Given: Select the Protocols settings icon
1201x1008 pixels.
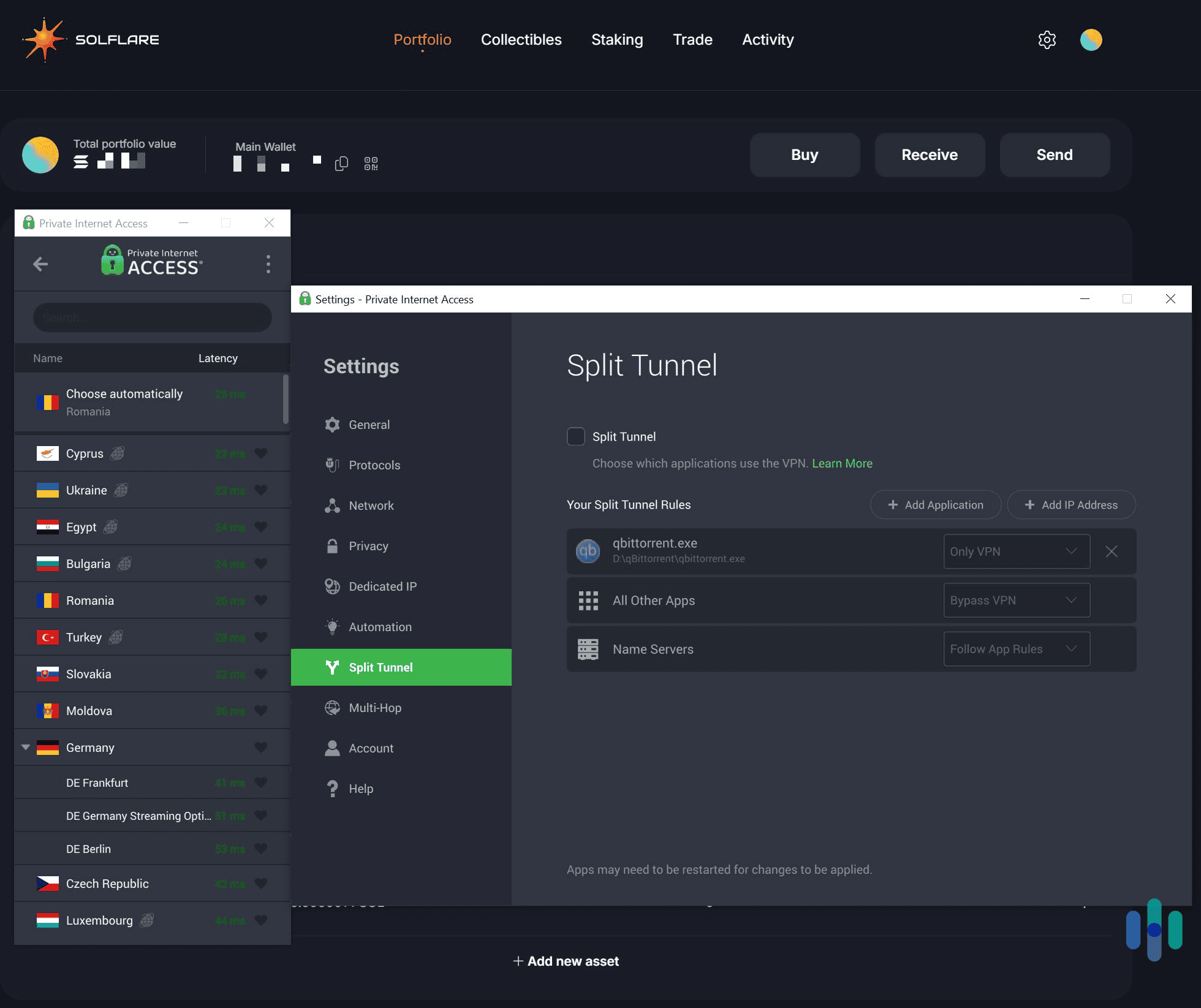Looking at the screenshot, I should pos(332,464).
